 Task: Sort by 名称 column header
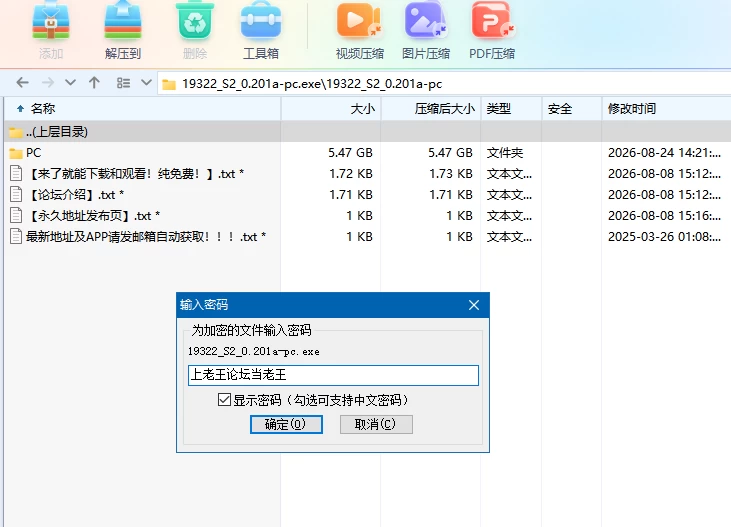tap(143, 109)
